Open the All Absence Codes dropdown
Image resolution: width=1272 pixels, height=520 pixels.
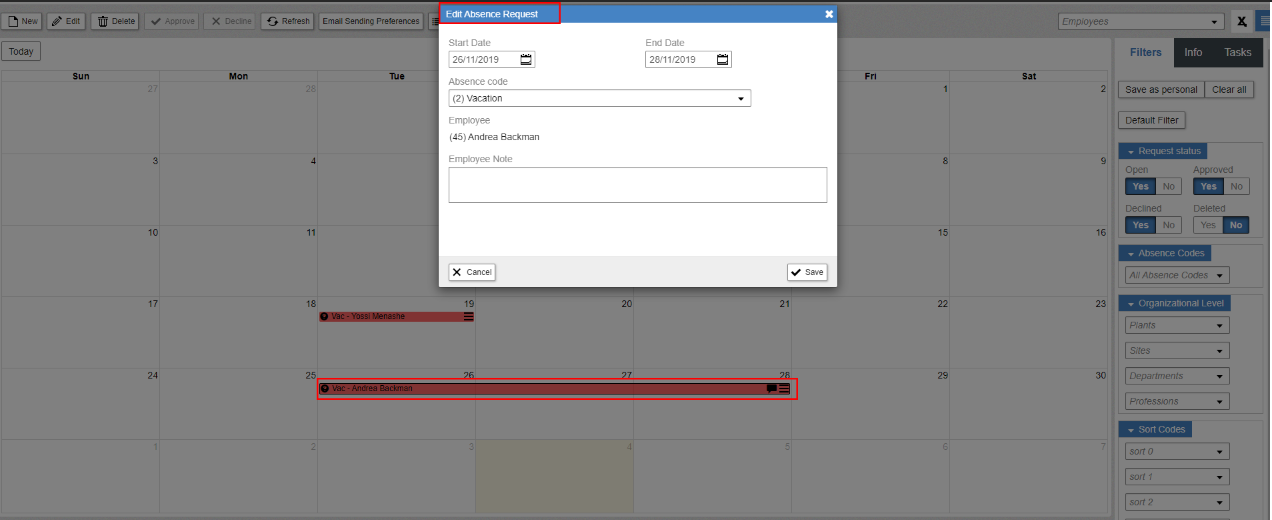click(1177, 275)
